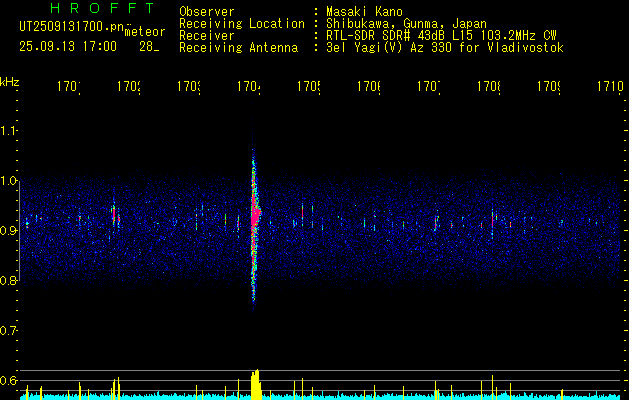Select the file name UT2509131700.pn
The width and height of the screenshot is (629, 400).
click(x=71, y=27)
